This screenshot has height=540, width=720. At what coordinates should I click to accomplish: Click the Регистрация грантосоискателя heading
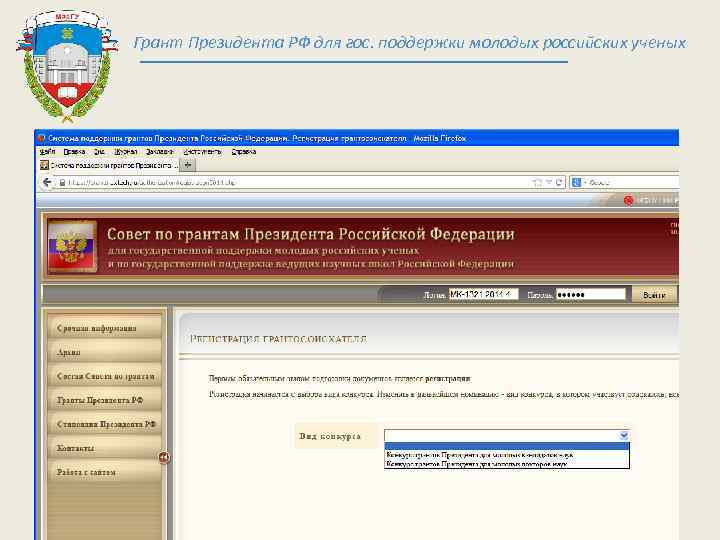[x=278, y=339]
